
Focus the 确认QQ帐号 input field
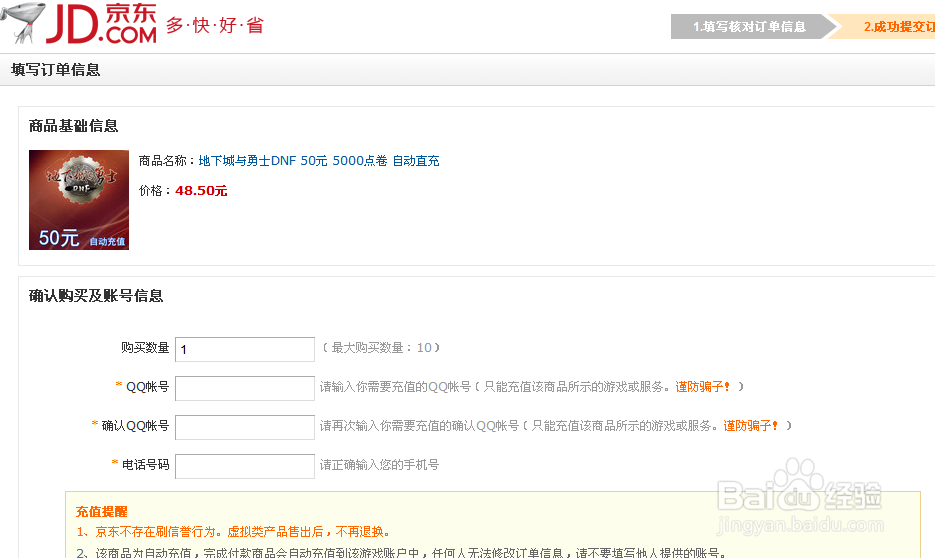[x=244, y=427]
